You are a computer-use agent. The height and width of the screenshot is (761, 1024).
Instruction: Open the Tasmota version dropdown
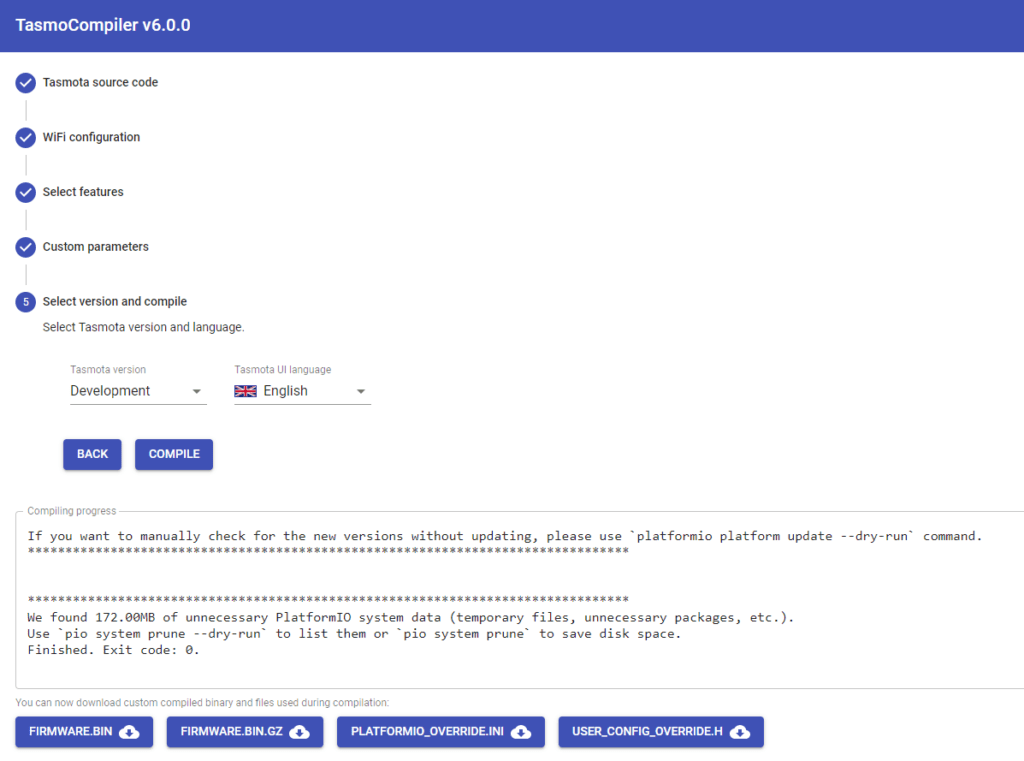(138, 390)
